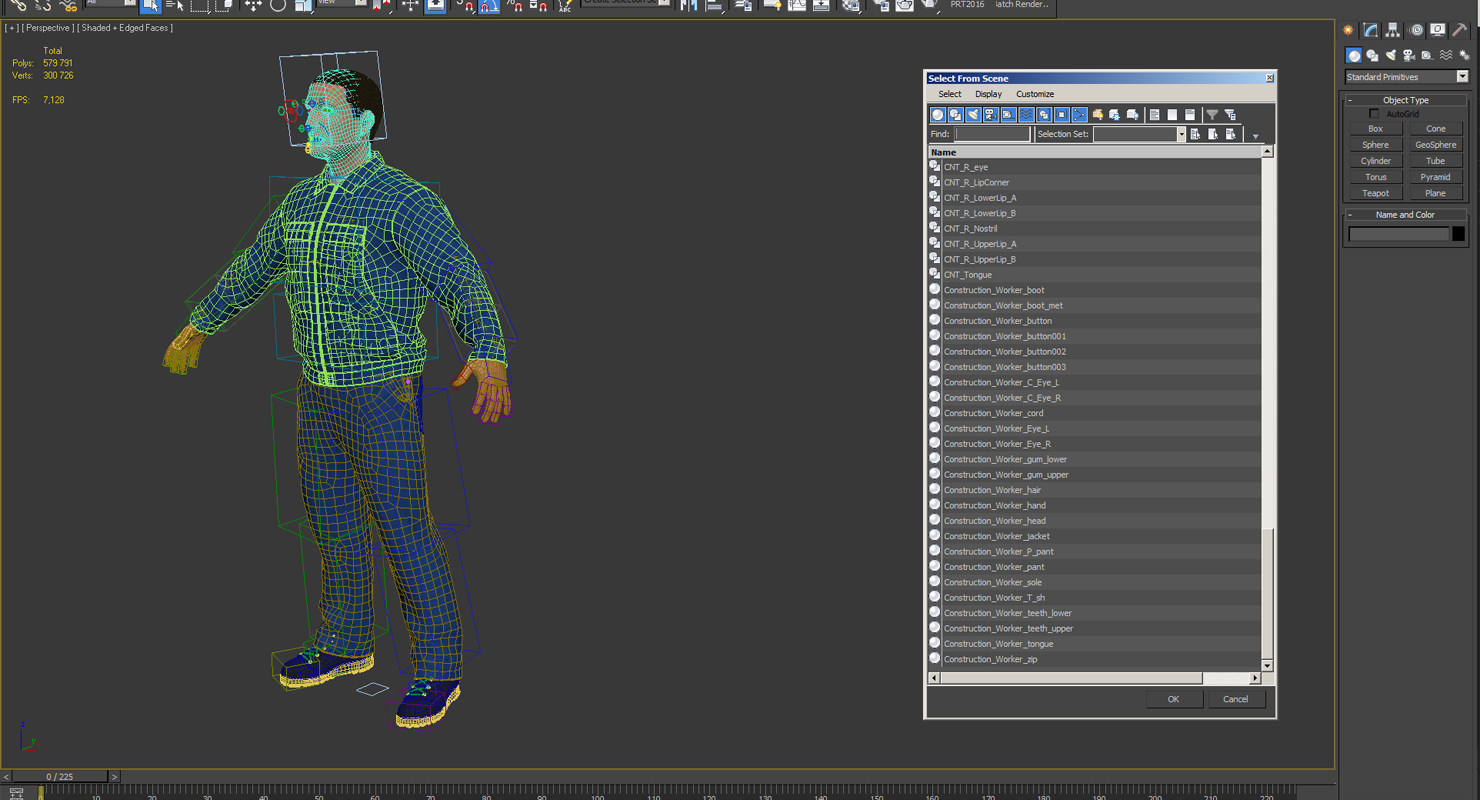
Task: Collapse the Object Type rollout
Action: [x=1405, y=100]
